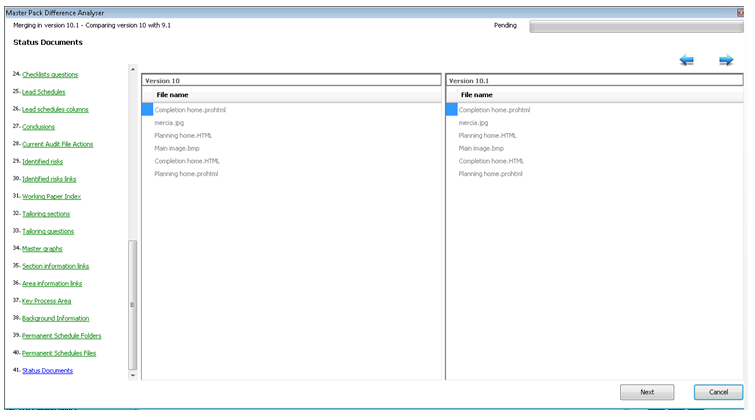
Task: Click File name header in Version 10.1
Action: (477, 95)
